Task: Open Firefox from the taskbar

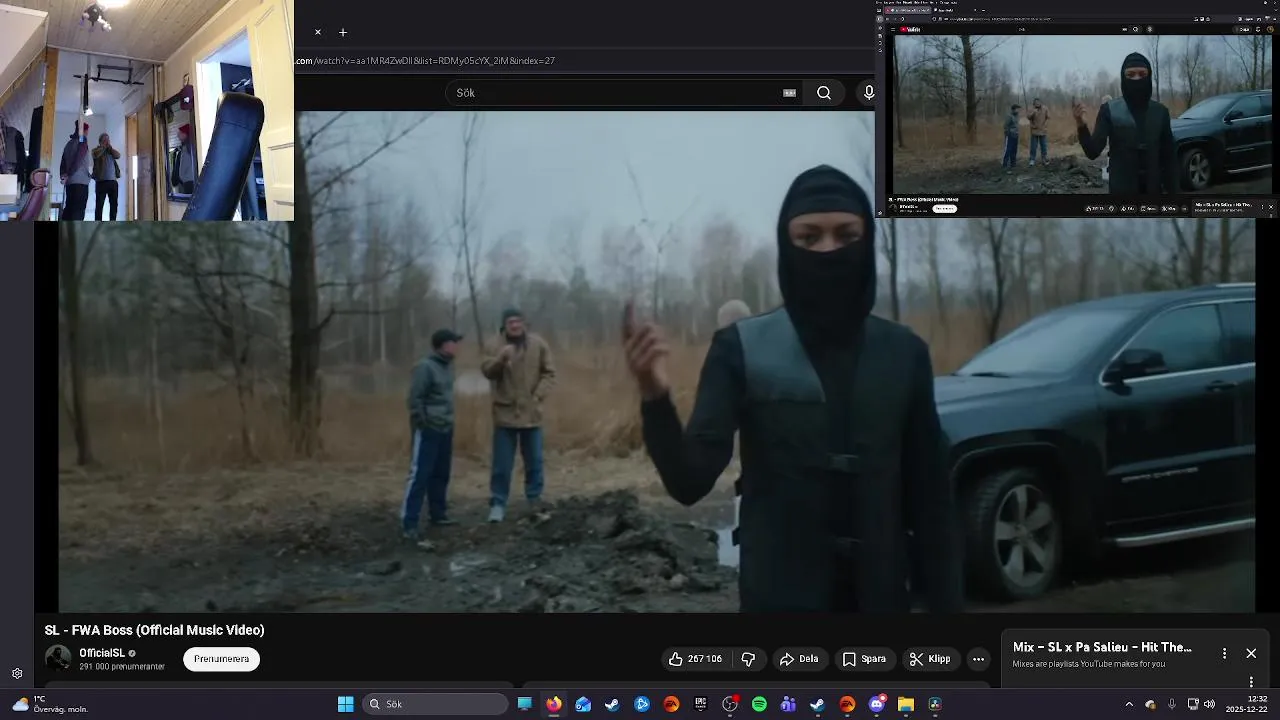Action: click(553, 704)
